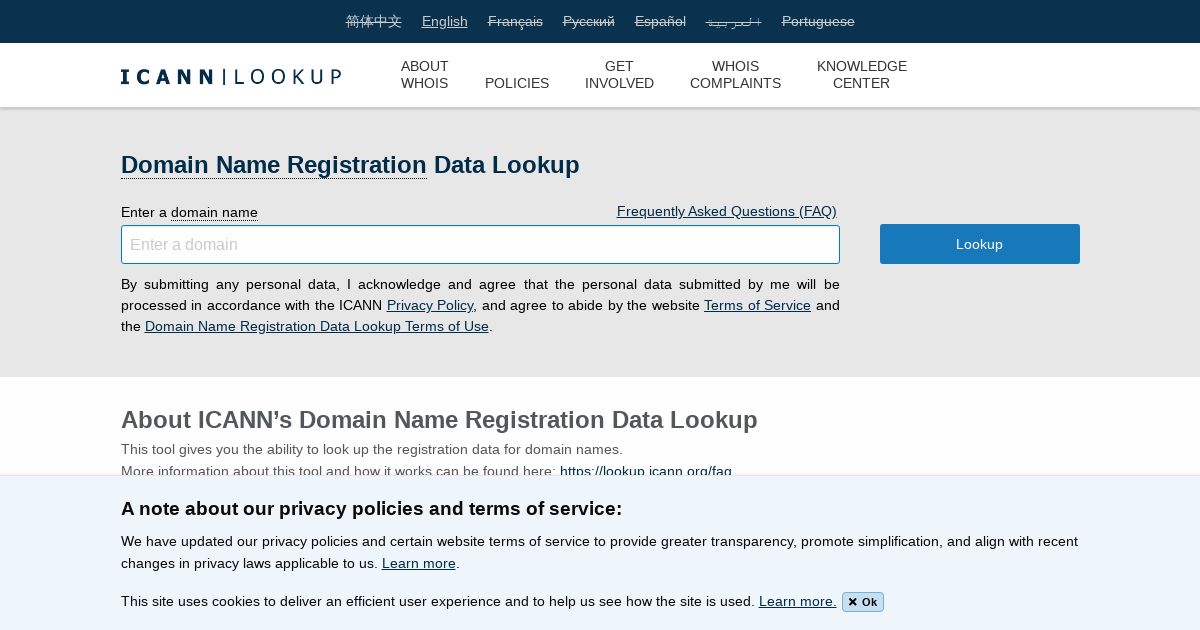Switch language to Русский
Image resolution: width=1200 pixels, height=630 pixels.
click(x=589, y=21)
